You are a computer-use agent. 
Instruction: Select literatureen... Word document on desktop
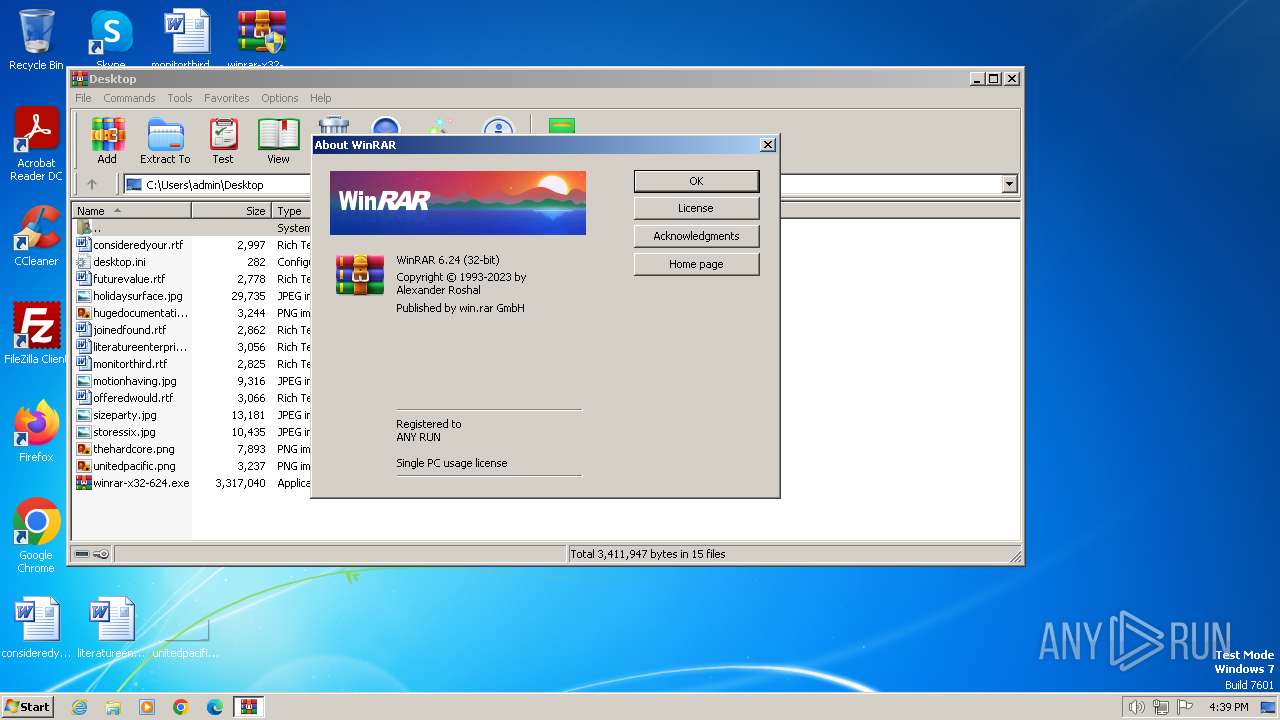[111, 628]
